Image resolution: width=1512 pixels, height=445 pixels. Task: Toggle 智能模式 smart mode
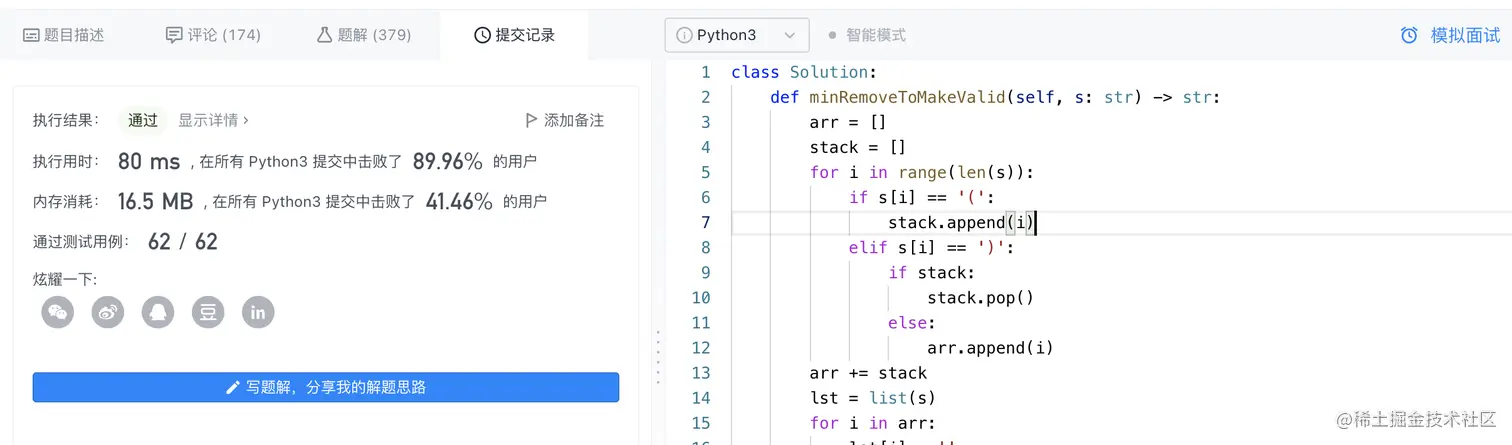[866, 35]
